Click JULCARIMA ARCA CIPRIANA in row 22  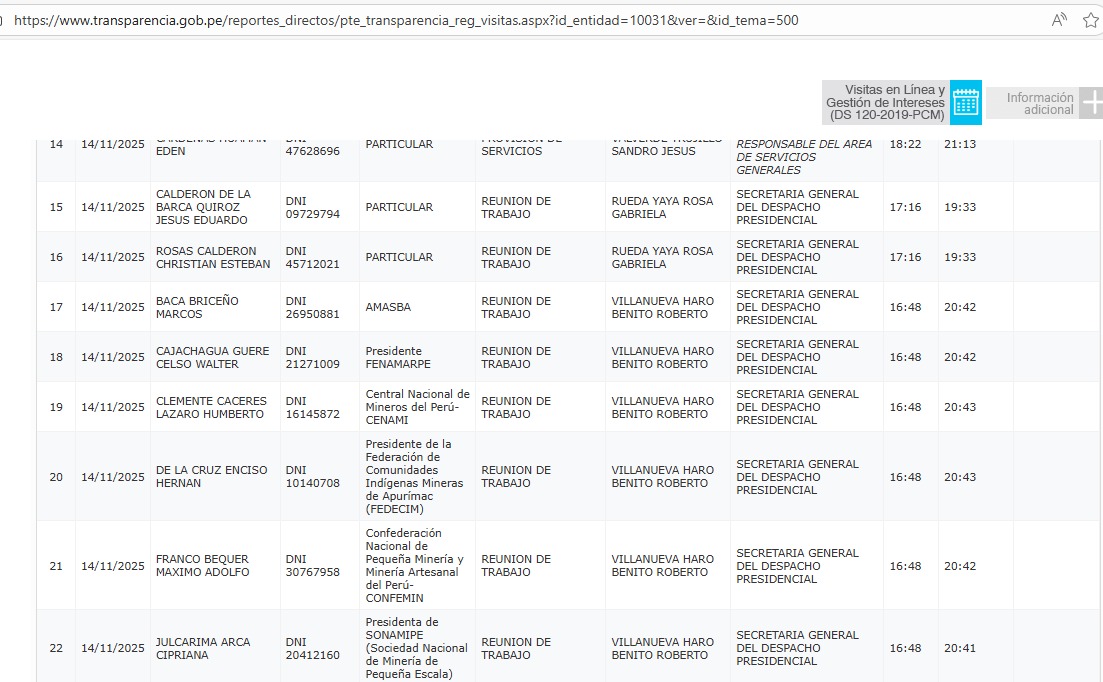click(x=203, y=648)
